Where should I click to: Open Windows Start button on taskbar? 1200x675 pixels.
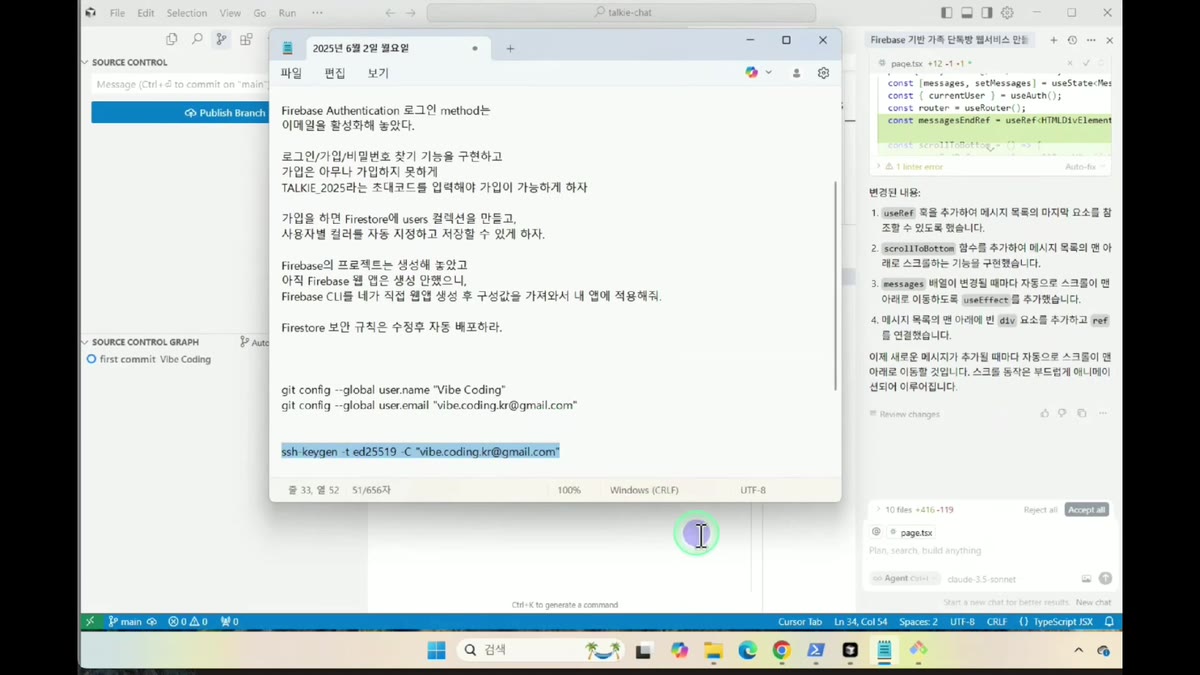pos(436,650)
